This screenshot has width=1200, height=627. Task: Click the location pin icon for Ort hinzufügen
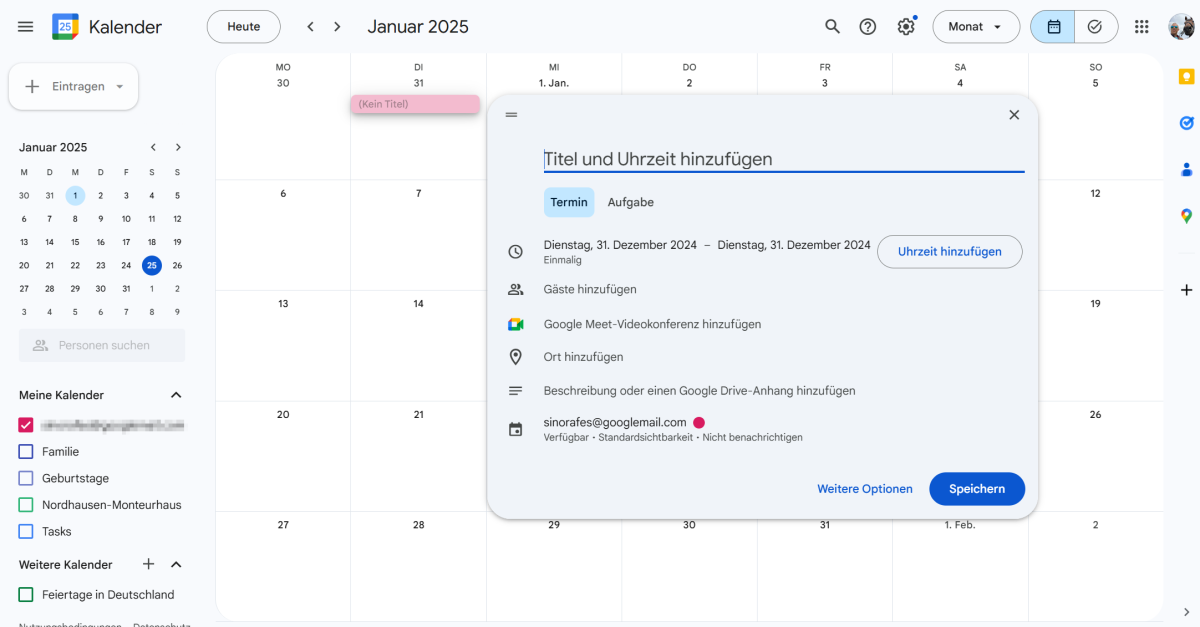pyautogui.click(x=516, y=356)
